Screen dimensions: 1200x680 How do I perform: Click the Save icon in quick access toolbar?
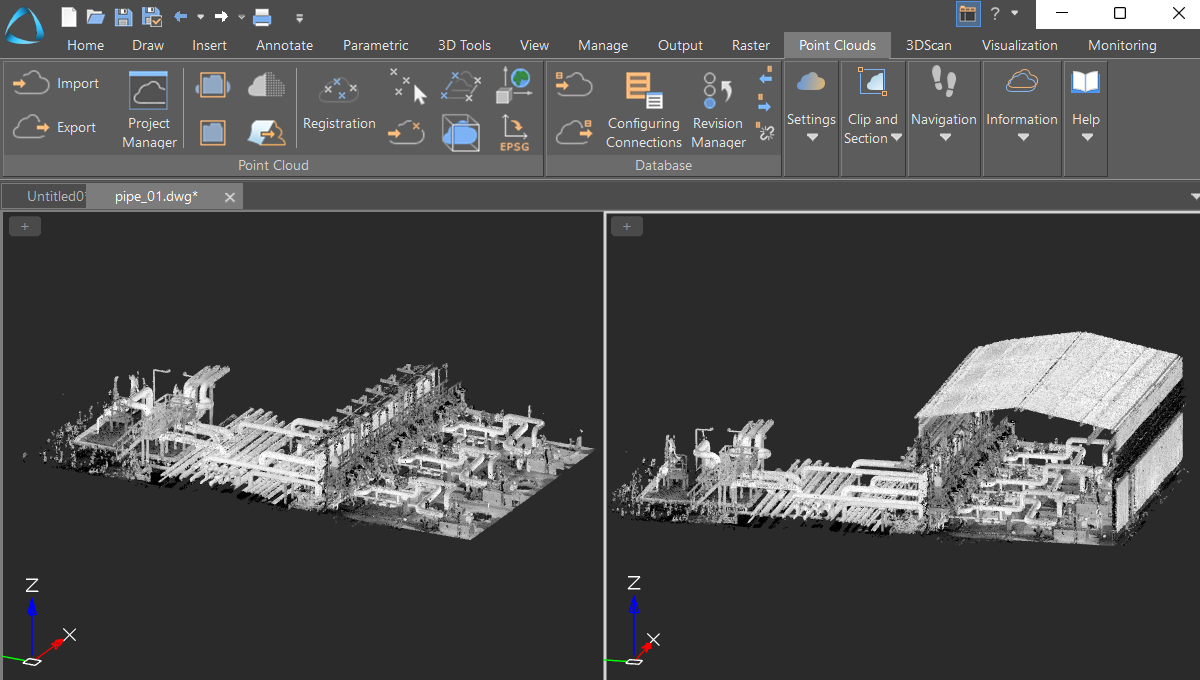click(123, 16)
